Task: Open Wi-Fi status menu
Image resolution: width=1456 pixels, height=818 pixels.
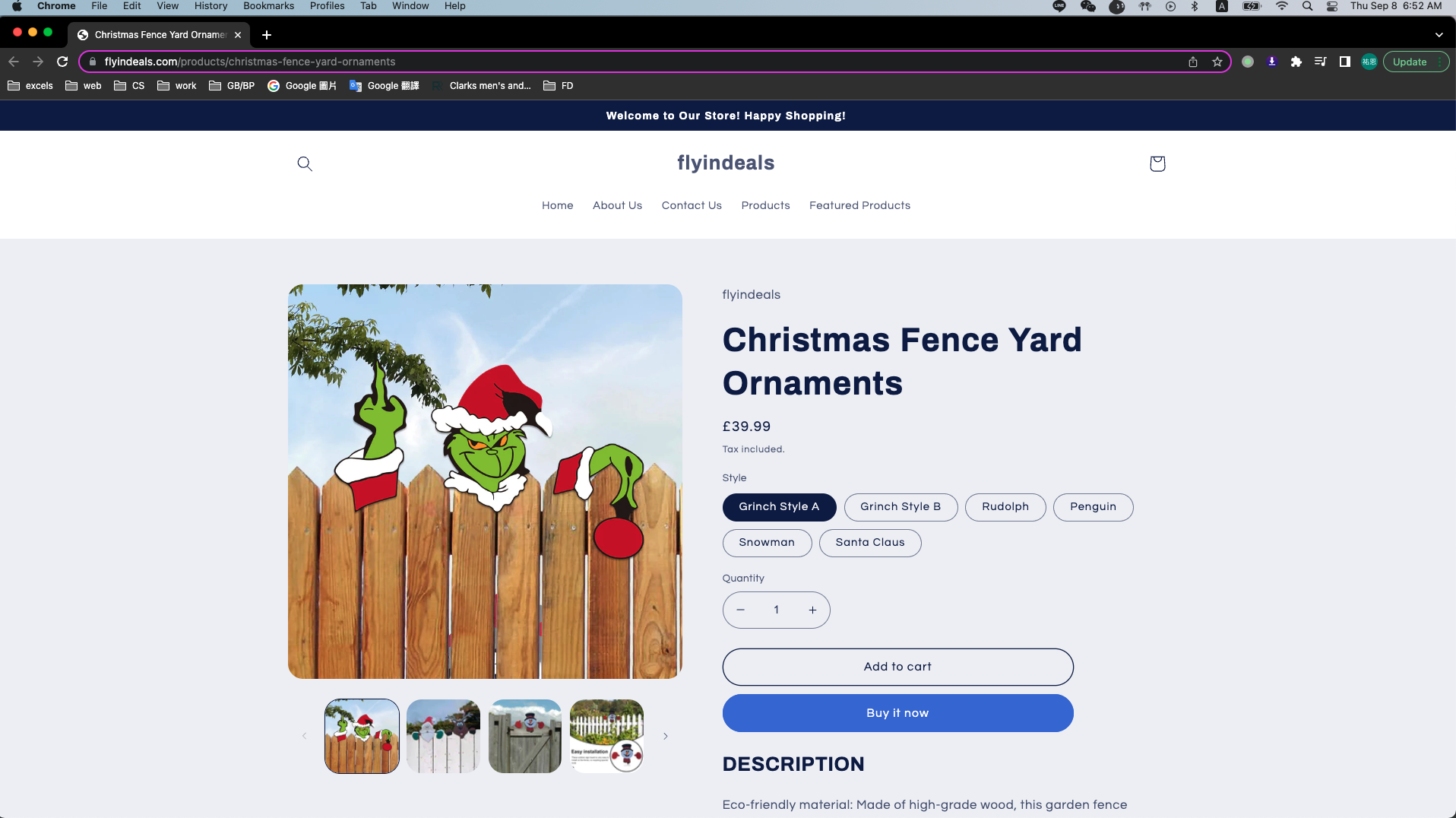Action: point(1282,6)
